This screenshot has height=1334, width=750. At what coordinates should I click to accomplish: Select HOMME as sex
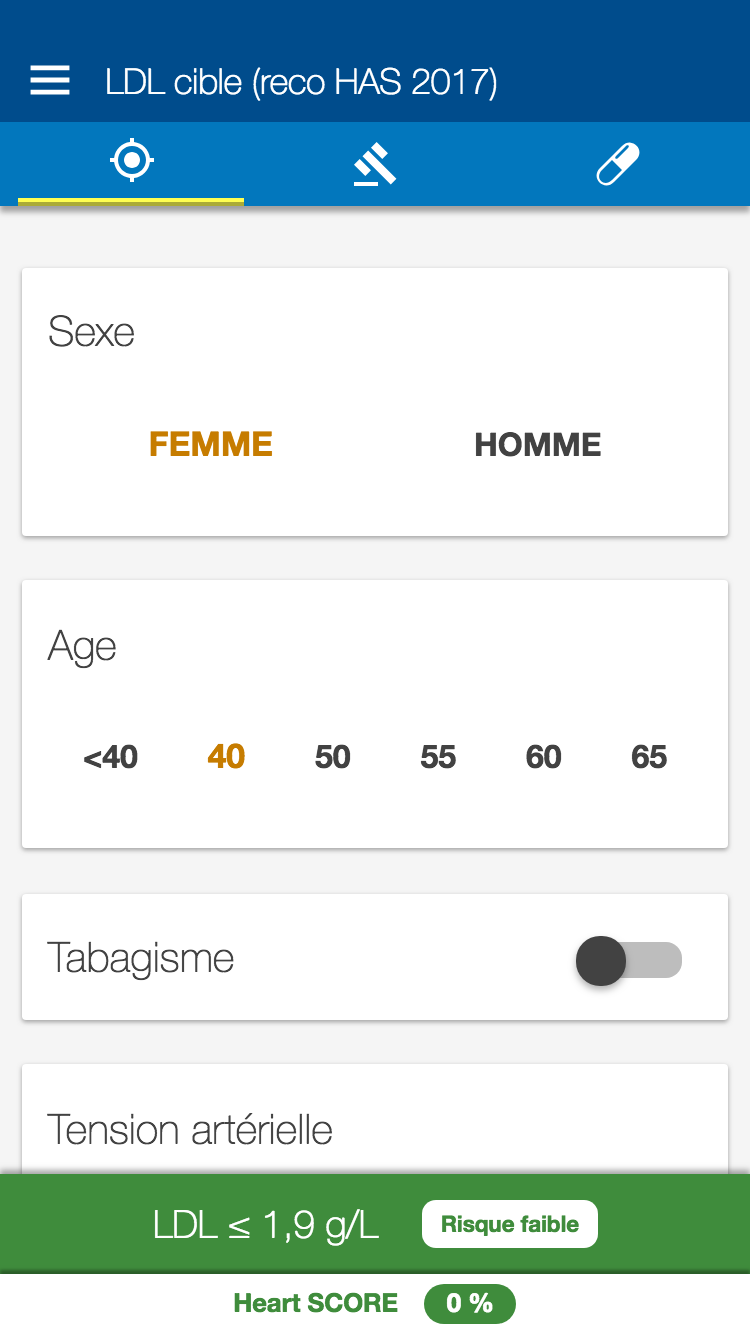pos(538,445)
